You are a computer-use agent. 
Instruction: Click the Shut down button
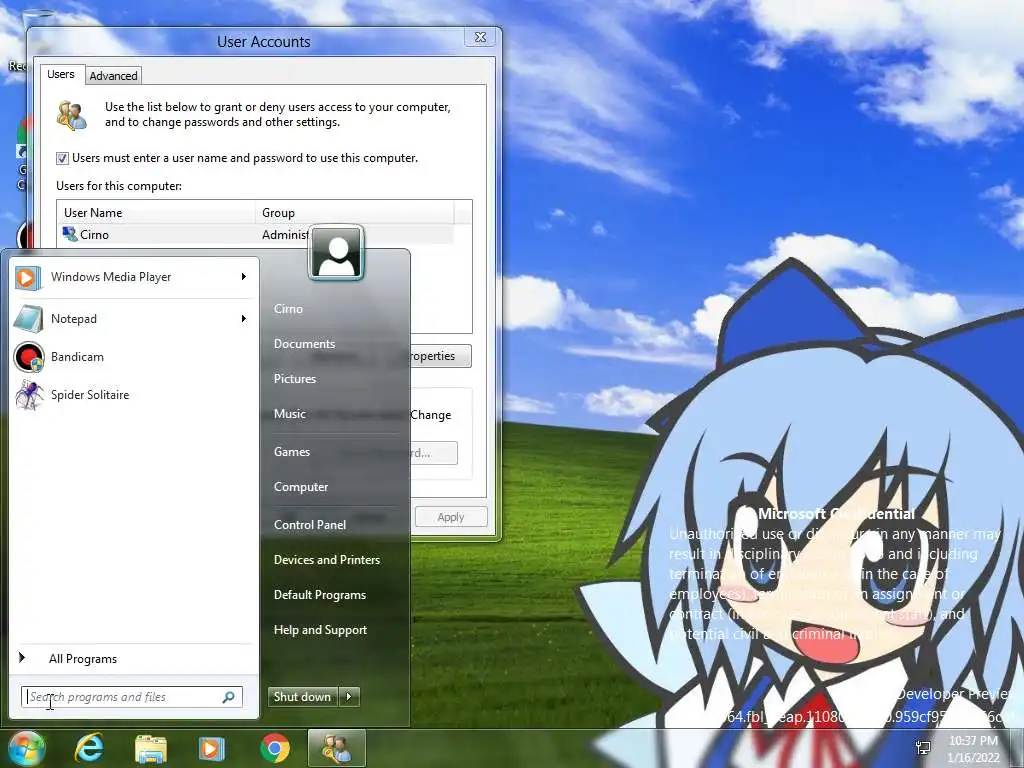(302, 697)
